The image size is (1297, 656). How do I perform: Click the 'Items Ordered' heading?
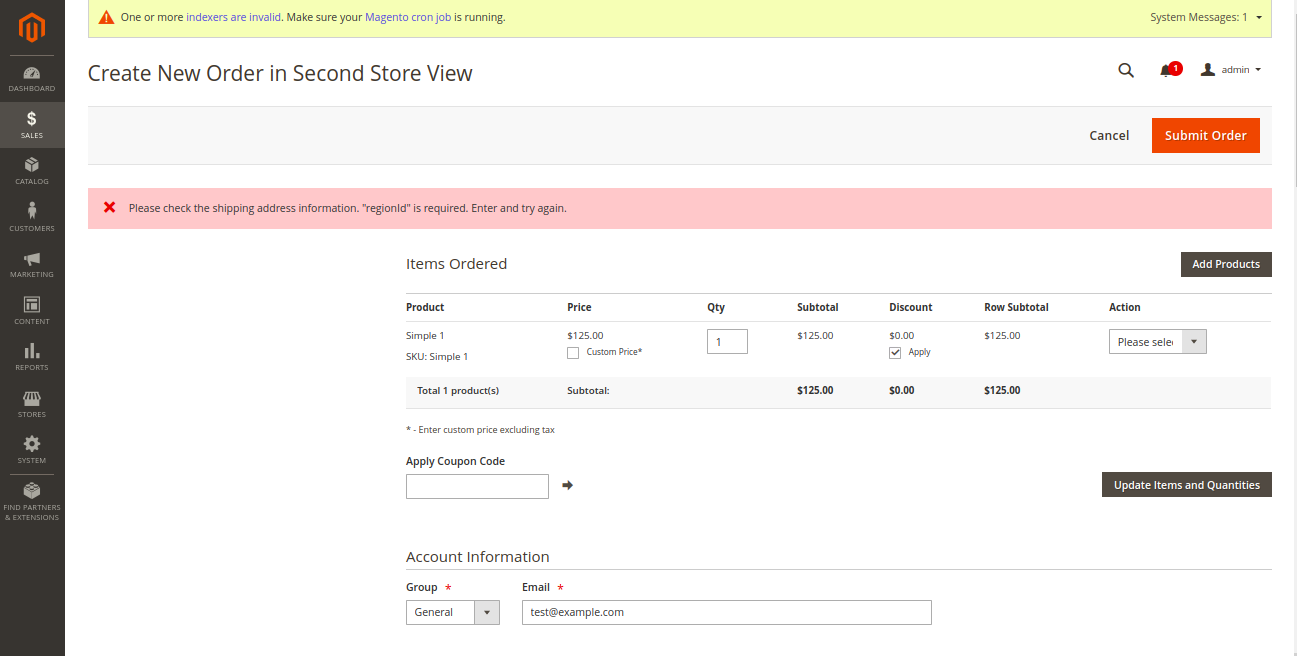click(456, 264)
